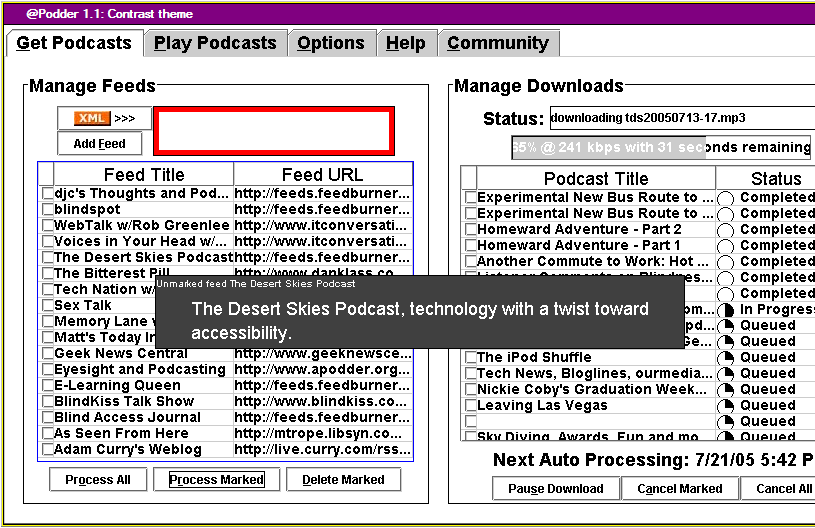The image size is (815, 528).
Task: Mark the Sex Talk feed checkbox
Action: (x=48, y=306)
